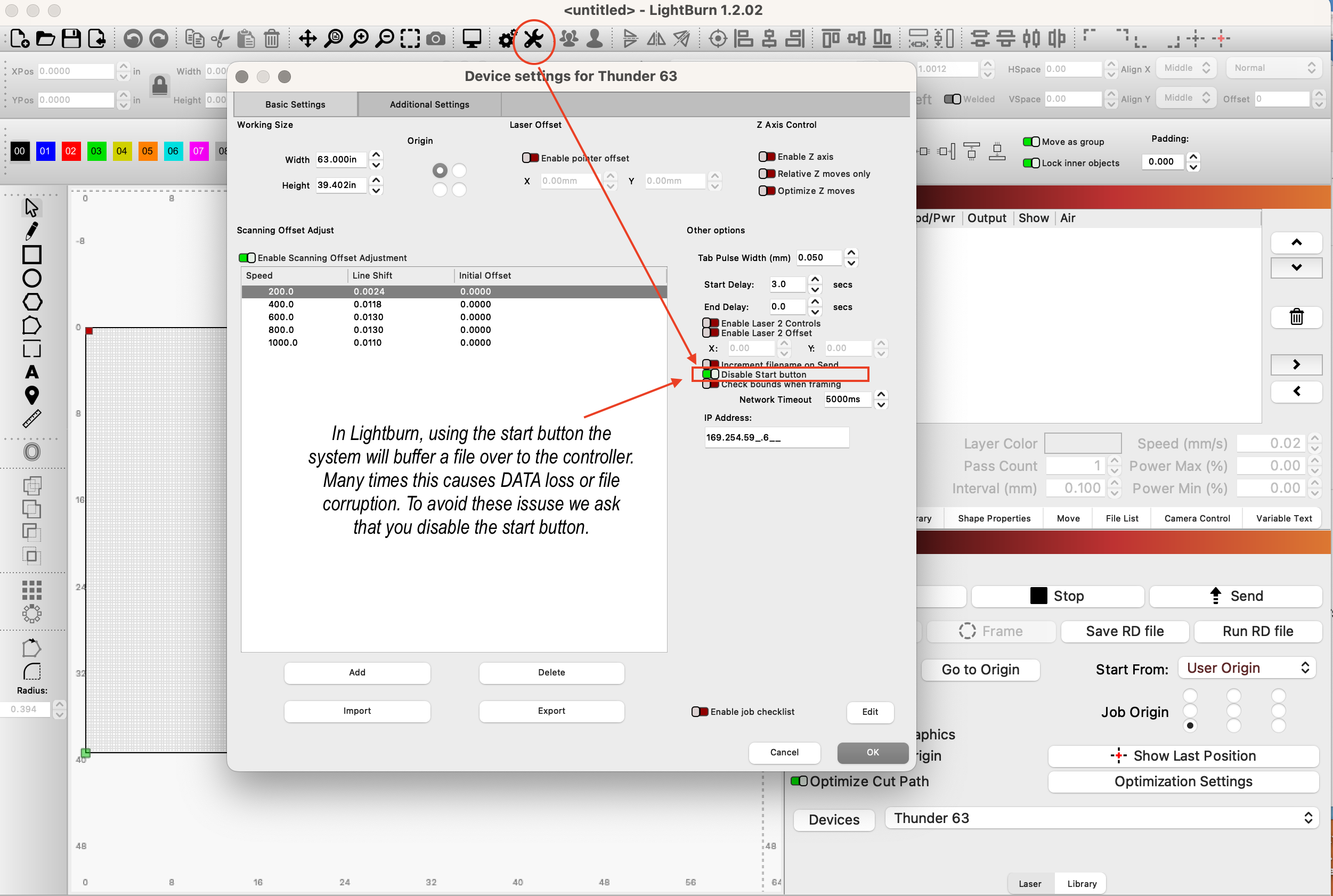Switch to Basic Settings tab

coord(295,104)
